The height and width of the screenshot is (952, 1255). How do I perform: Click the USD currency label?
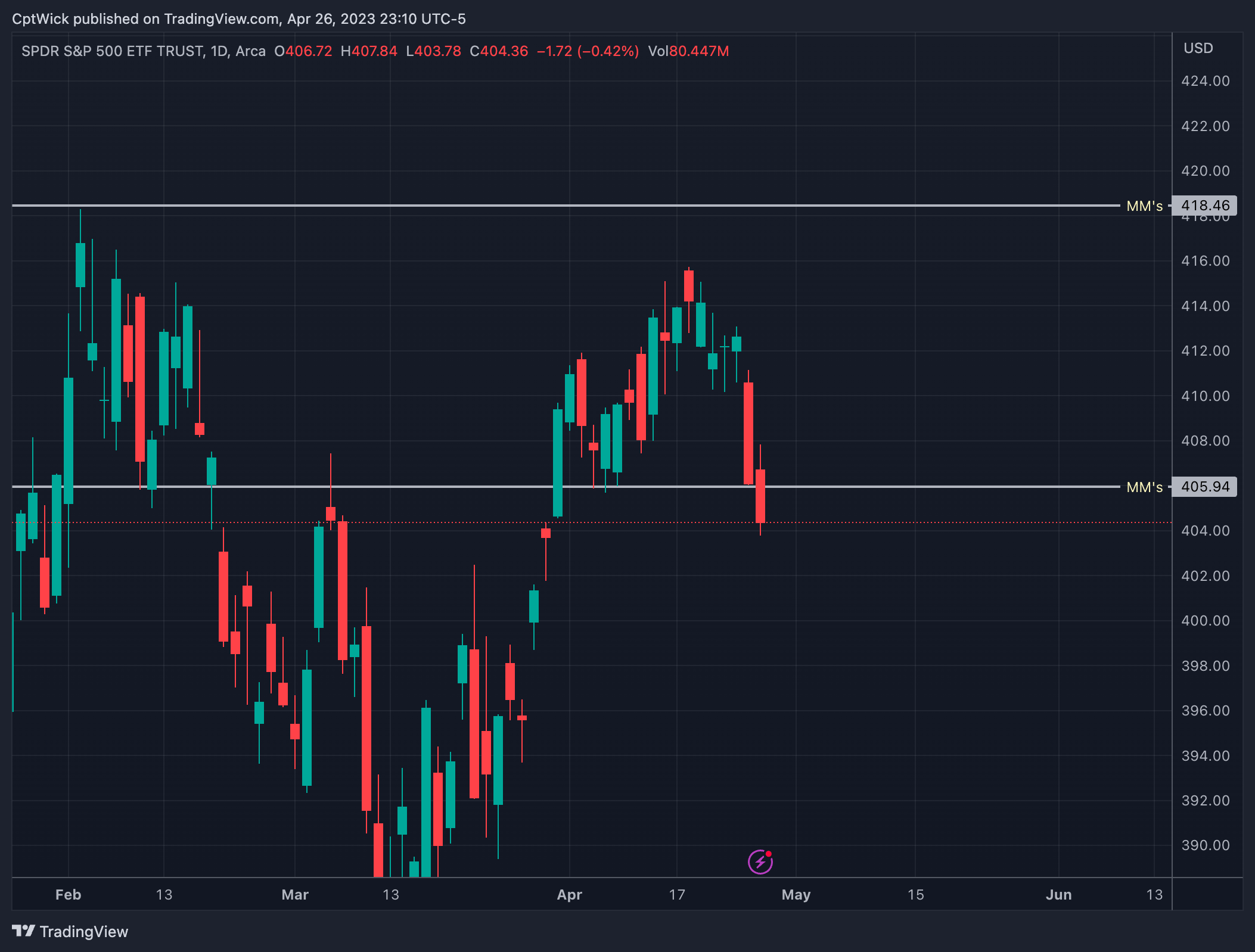(x=1198, y=48)
